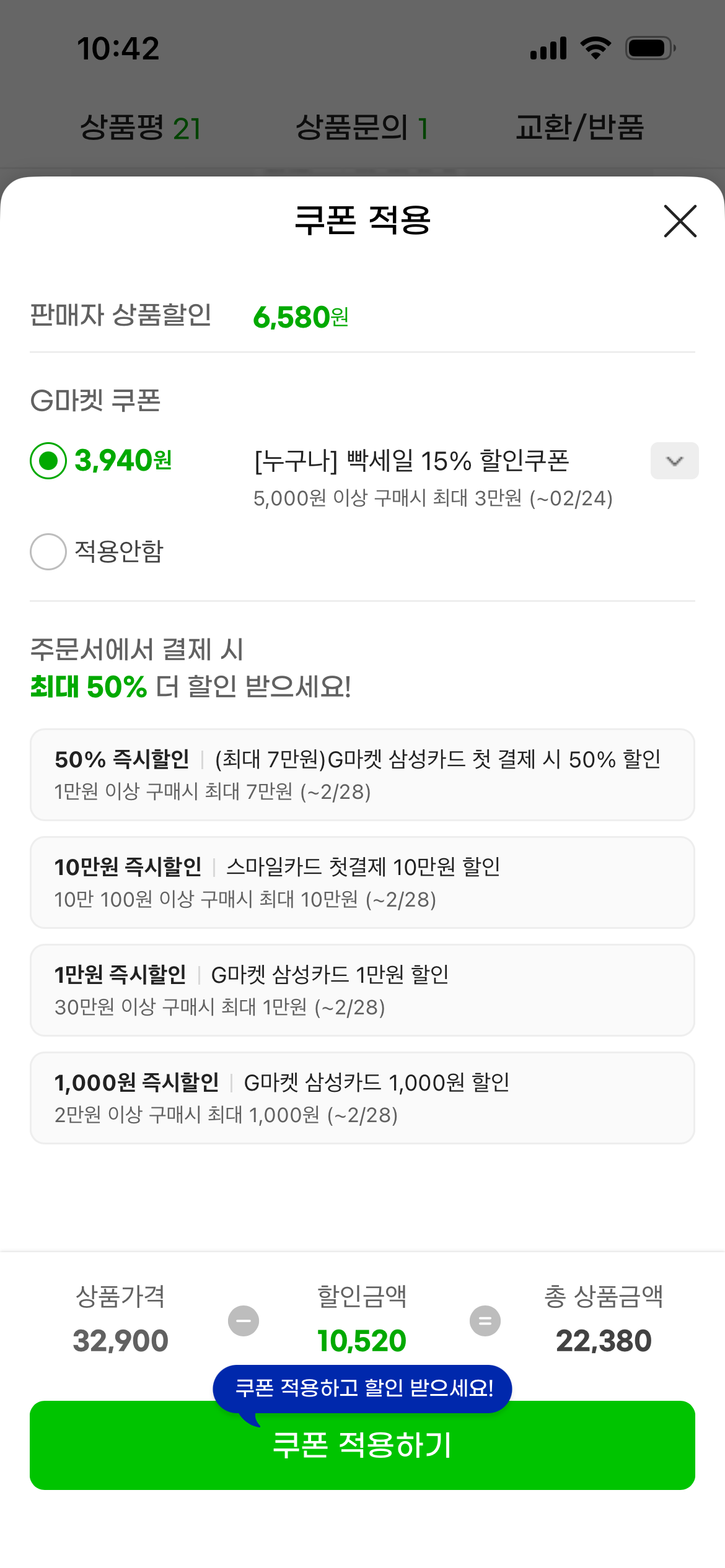Viewport: 725px width, 1568px height.
Task: Select the 3,940원 coupon radio button
Action: [48, 461]
